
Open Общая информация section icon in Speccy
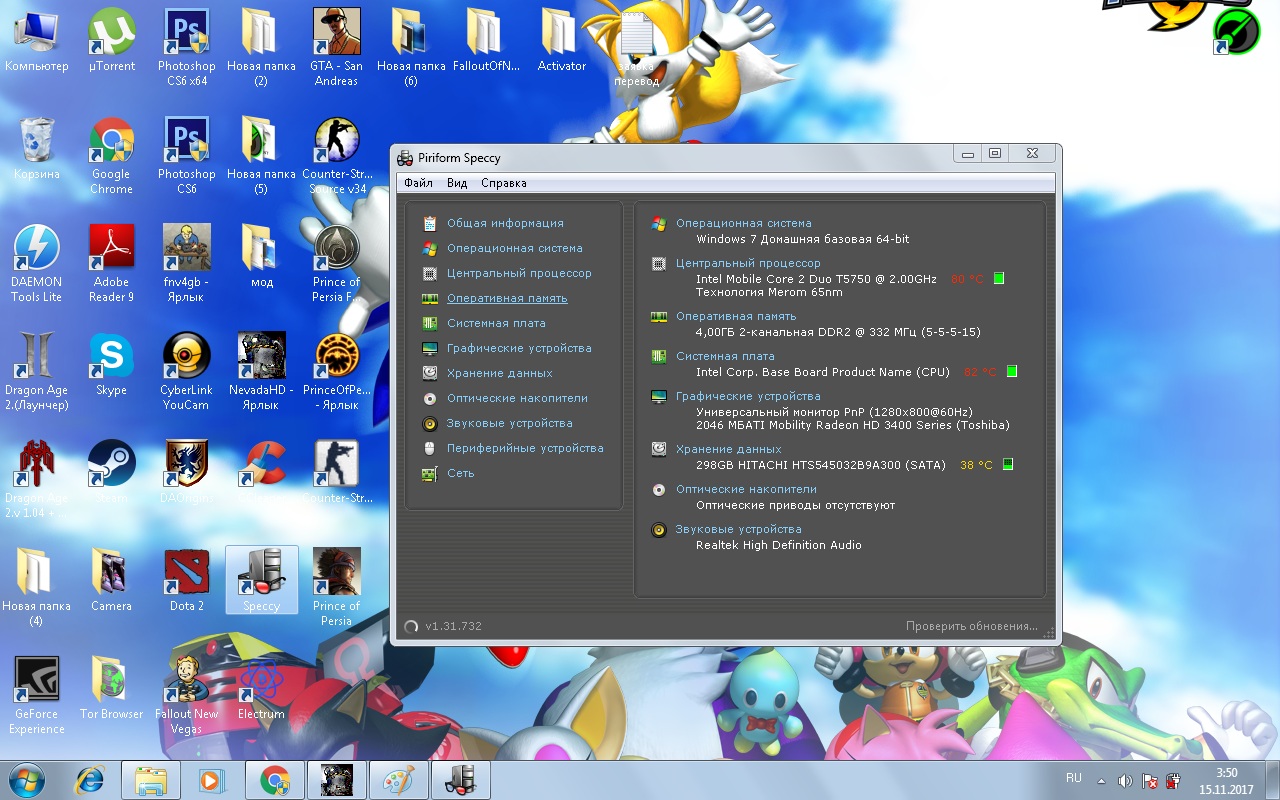point(430,223)
